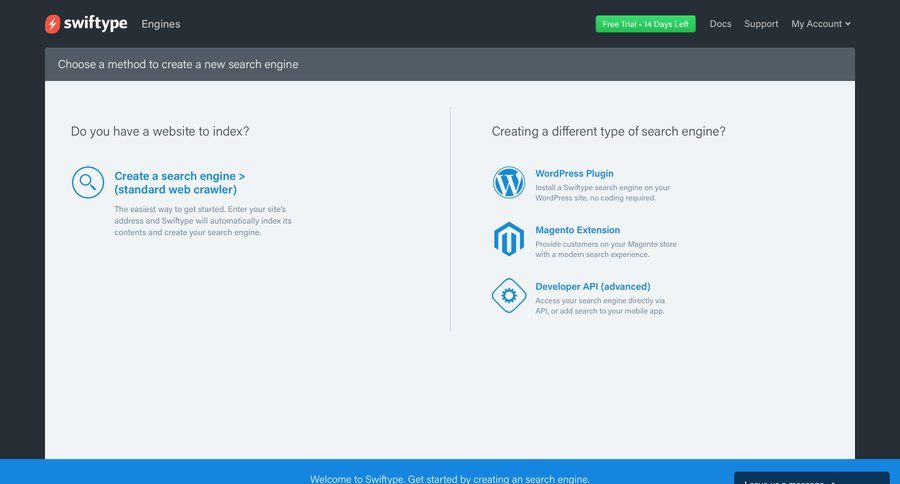Click the Swiftype lightning bolt logo

52,24
